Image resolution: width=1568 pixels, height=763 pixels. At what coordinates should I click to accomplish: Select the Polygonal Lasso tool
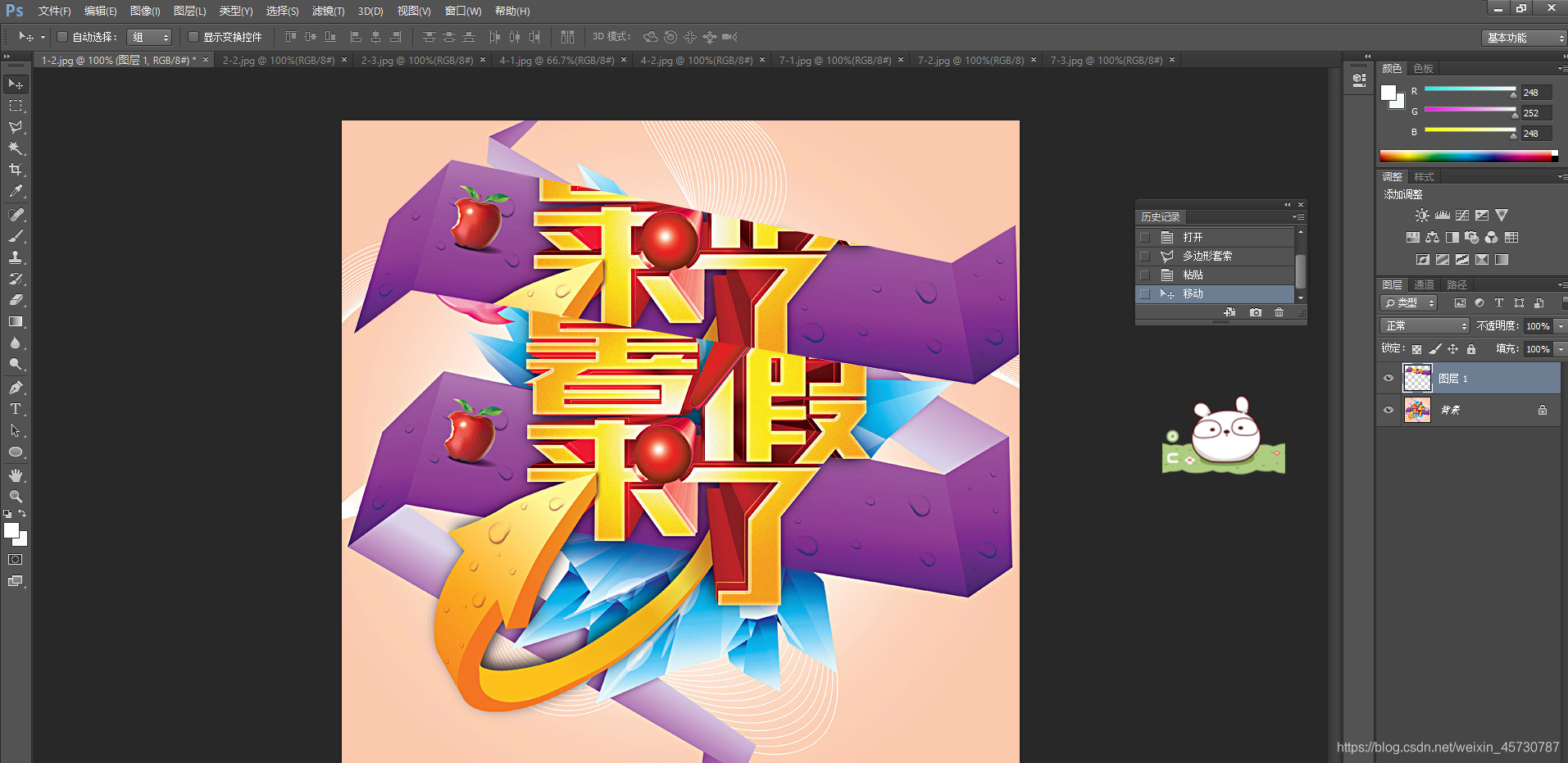[16, 127]
